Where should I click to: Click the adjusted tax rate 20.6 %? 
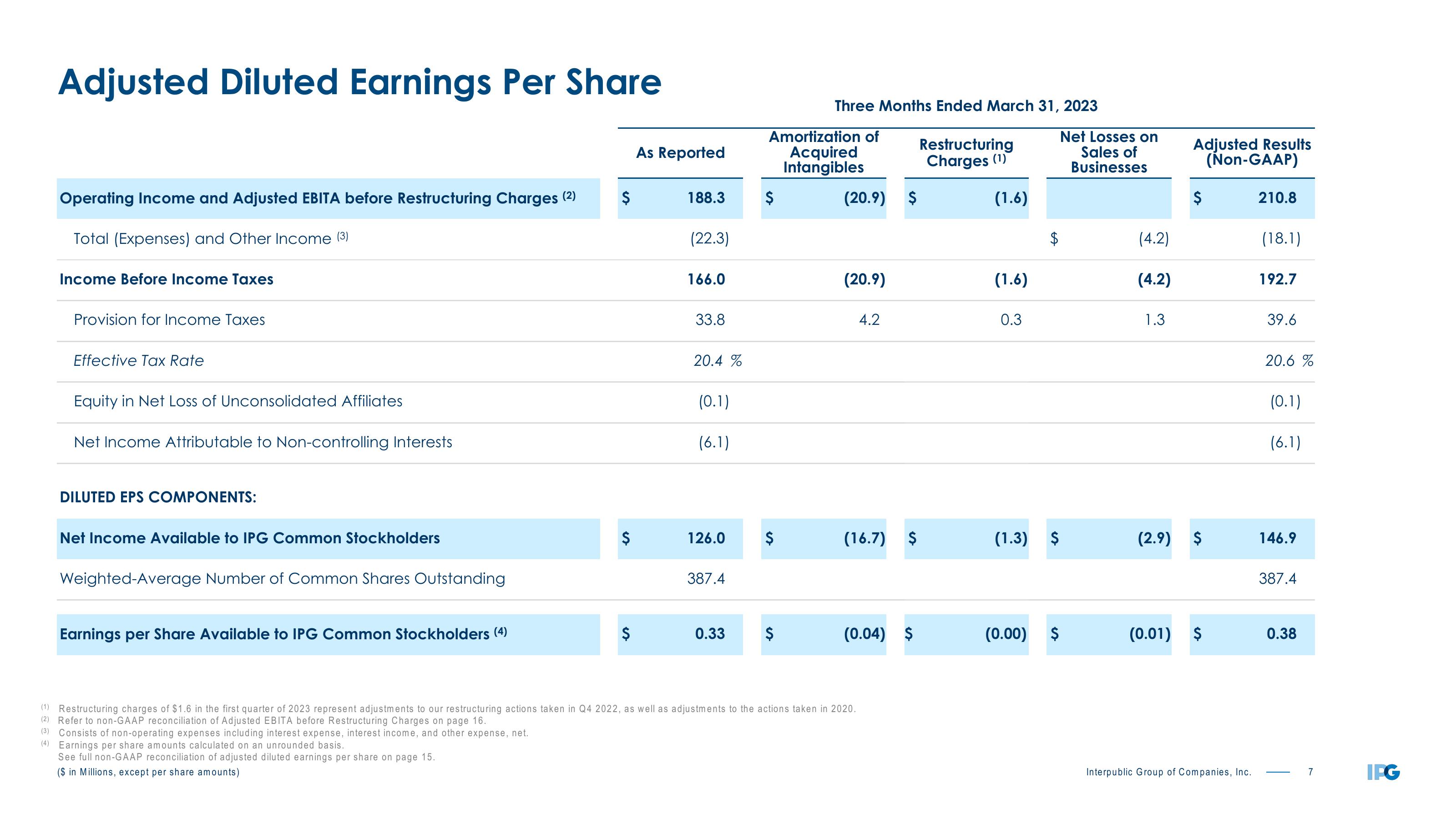tap(1289, 361)
